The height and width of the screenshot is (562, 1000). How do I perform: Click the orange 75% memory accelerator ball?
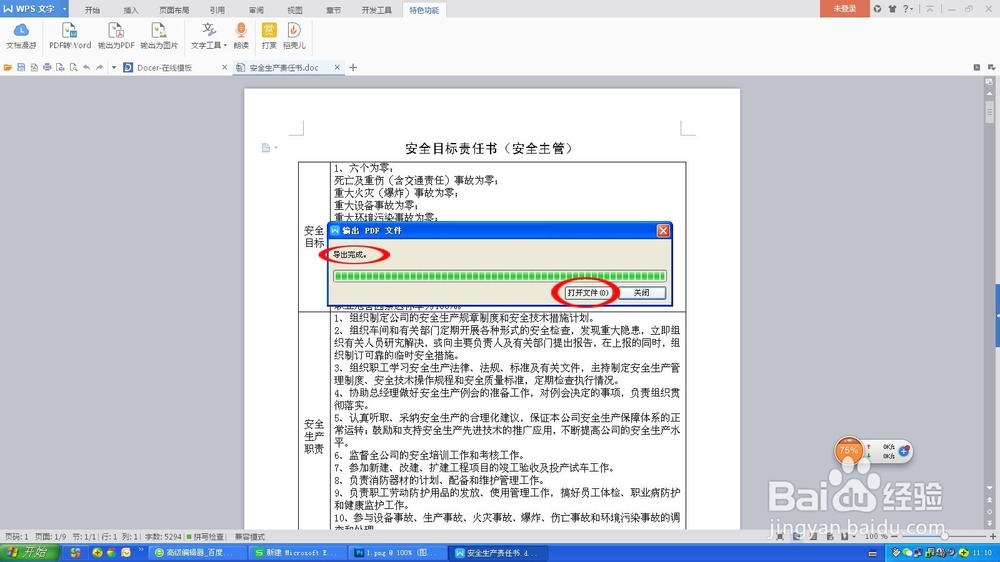tap(849, 450)
